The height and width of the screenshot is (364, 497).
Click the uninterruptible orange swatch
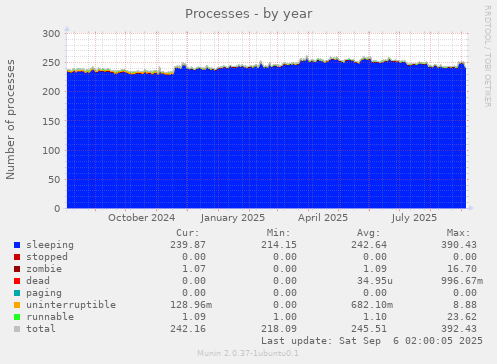pos(17,305)
